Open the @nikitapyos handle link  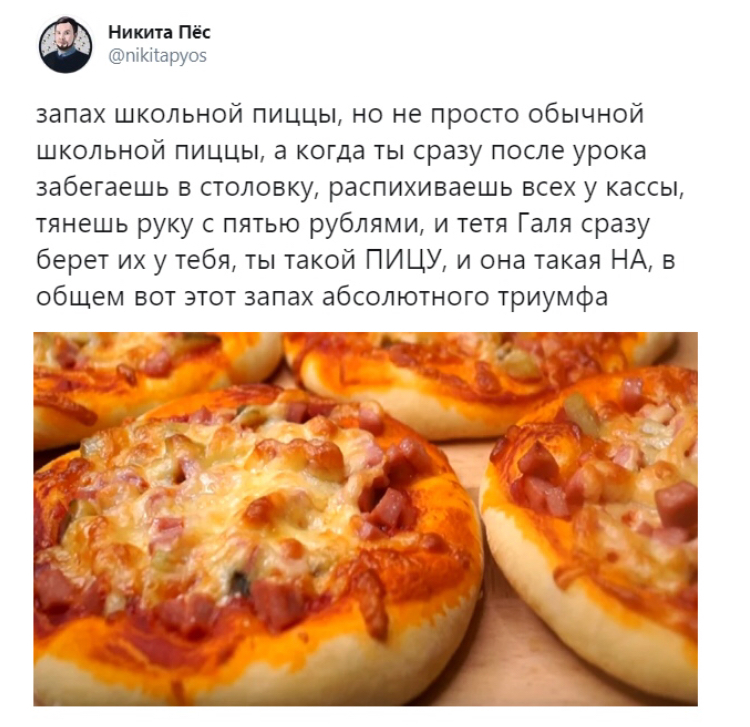coord(158,55)
